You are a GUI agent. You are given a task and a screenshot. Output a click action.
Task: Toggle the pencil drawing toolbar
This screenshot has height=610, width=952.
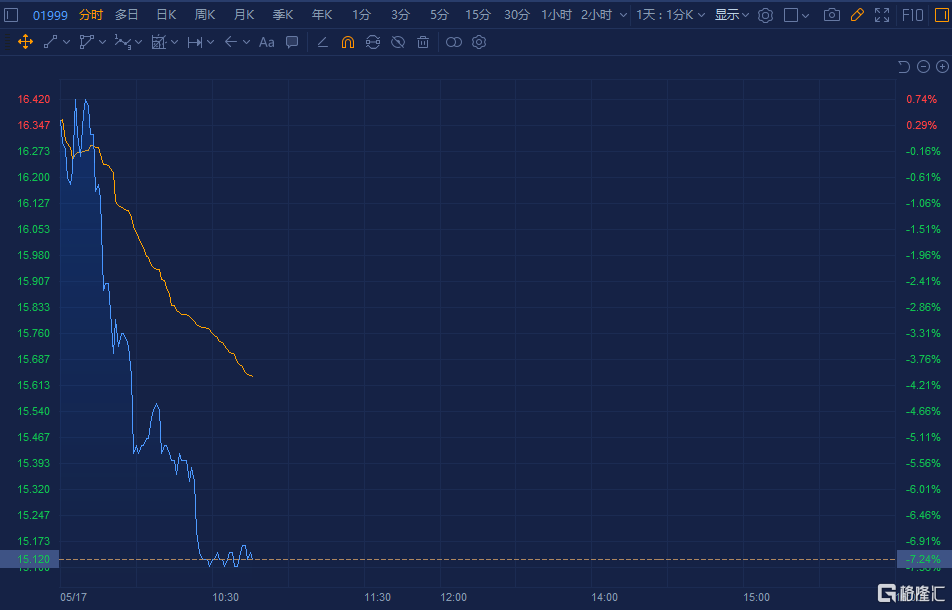click(857, 15)
